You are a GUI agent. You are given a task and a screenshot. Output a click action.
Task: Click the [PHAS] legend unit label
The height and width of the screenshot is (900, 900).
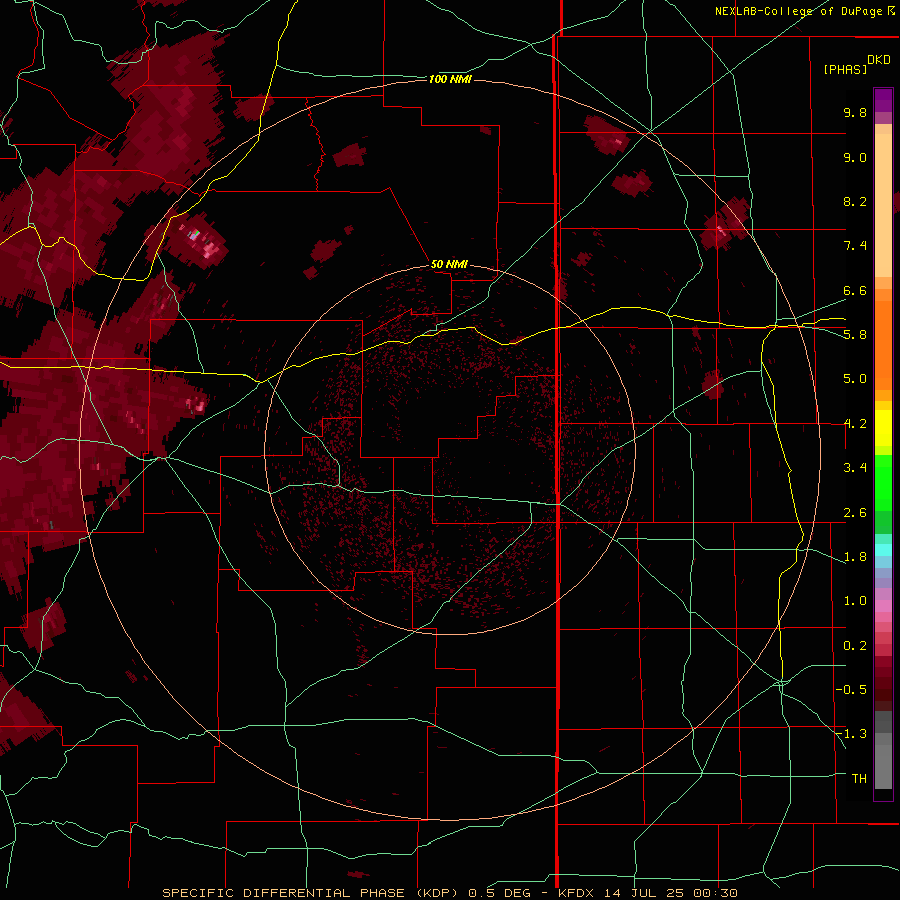(845, 69)
